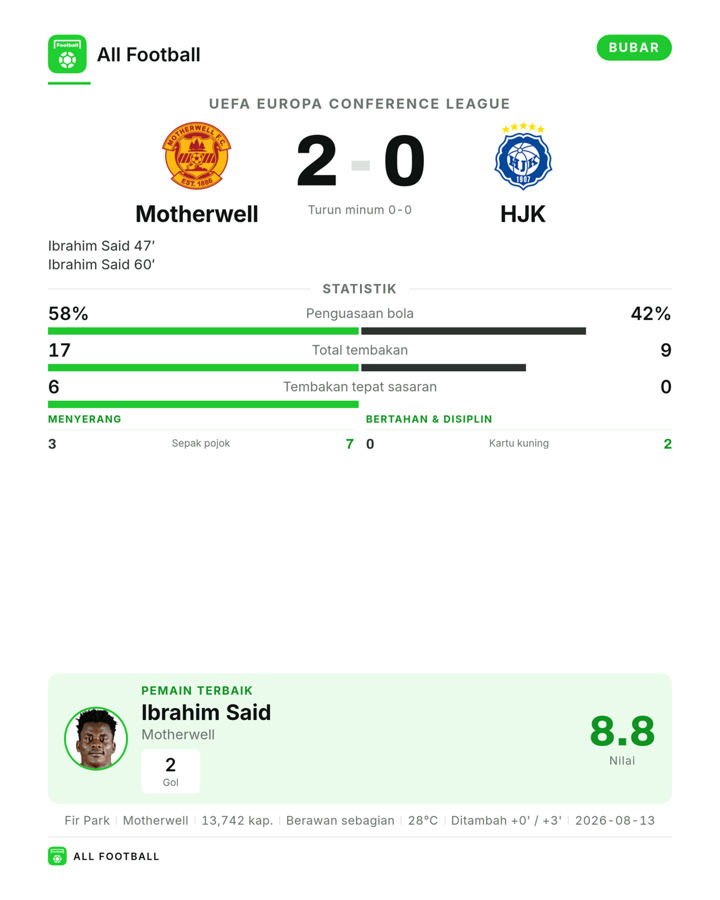This screenshot has width=720, height=900.
Task: Open the HJK club crest
Action: click(x=523, y=156)
